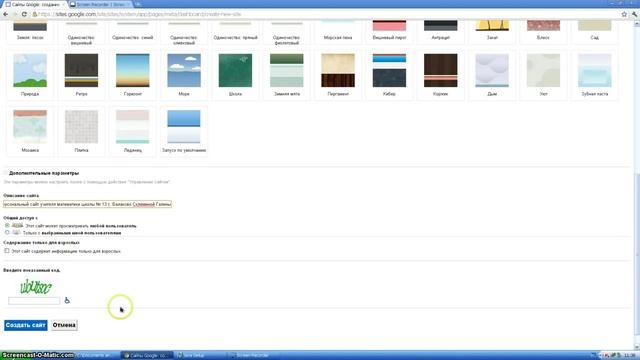This screenshot has height=360, width=640.
Task: Collapse the Дополнительные параметры section
Action: point(6,173)
